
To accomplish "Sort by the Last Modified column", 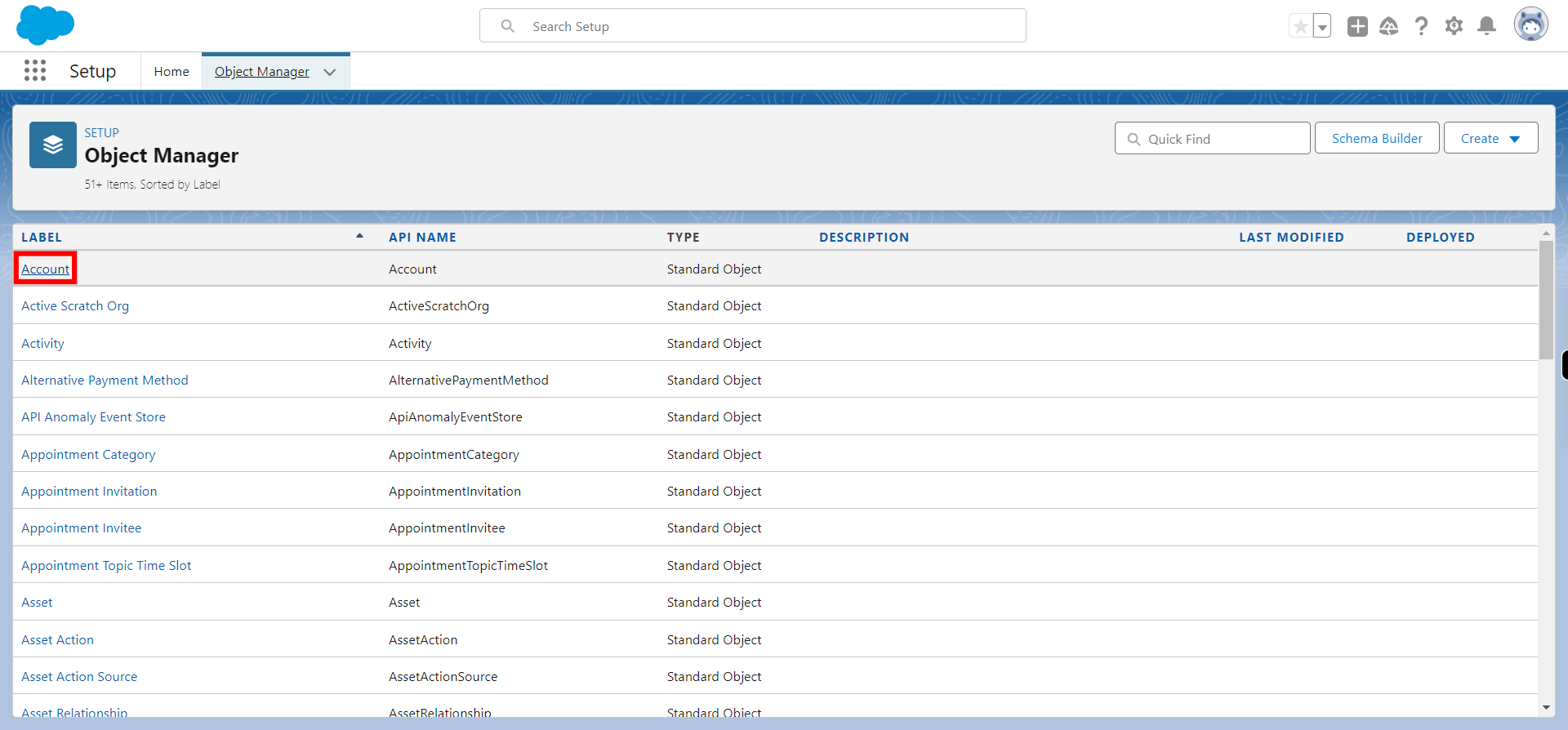I will tap(1291, 238).
